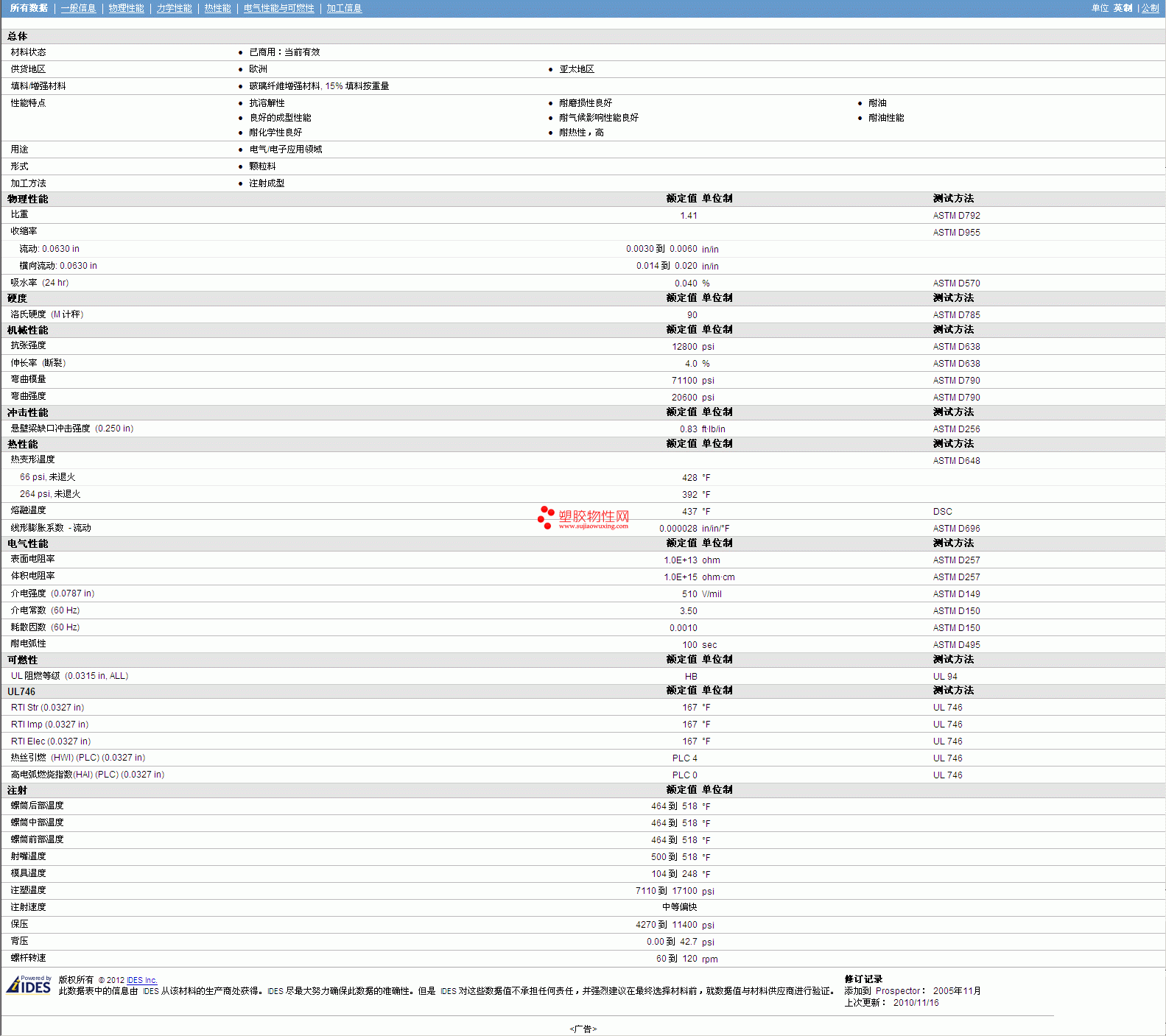The image size is (1166, 1036).
Task: Click UL 94 test method
Action: click(x=945, y=677)
